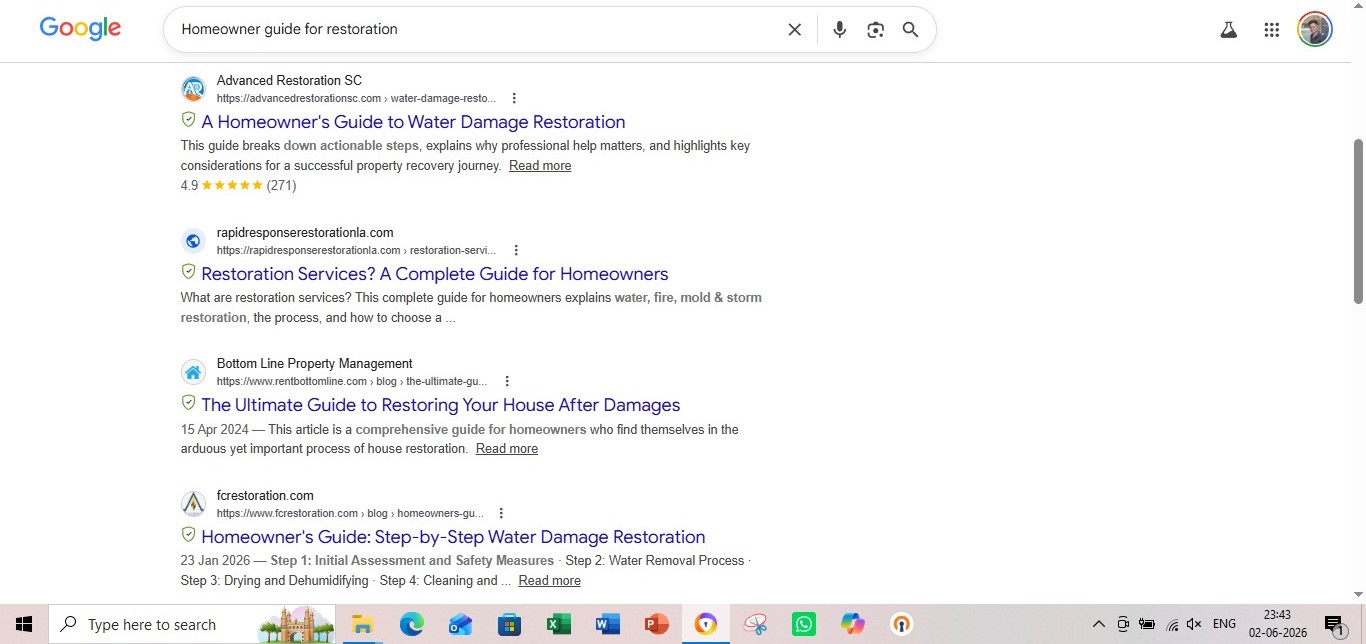
Task: Start voice search with the microphone icon
Action: pyautogui.click(x=840, y=30)
